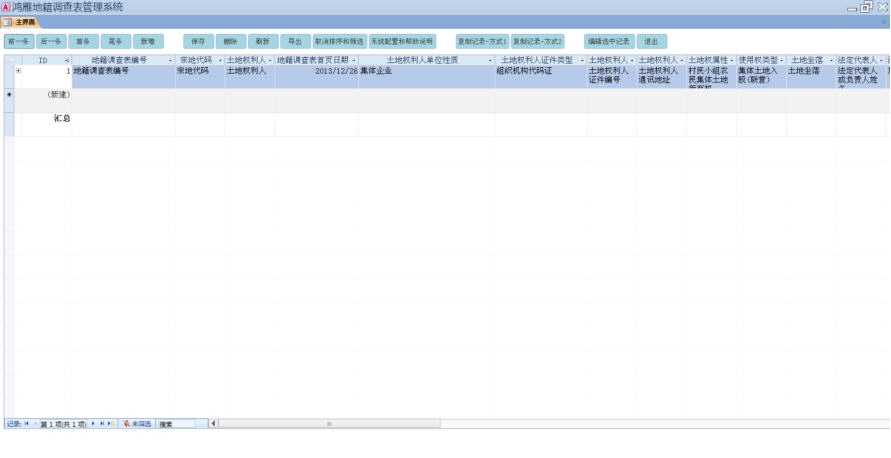The image size is (891, 458).
Task: Select cell '集体土地入股(联营)'
Action: pos(761,77)
